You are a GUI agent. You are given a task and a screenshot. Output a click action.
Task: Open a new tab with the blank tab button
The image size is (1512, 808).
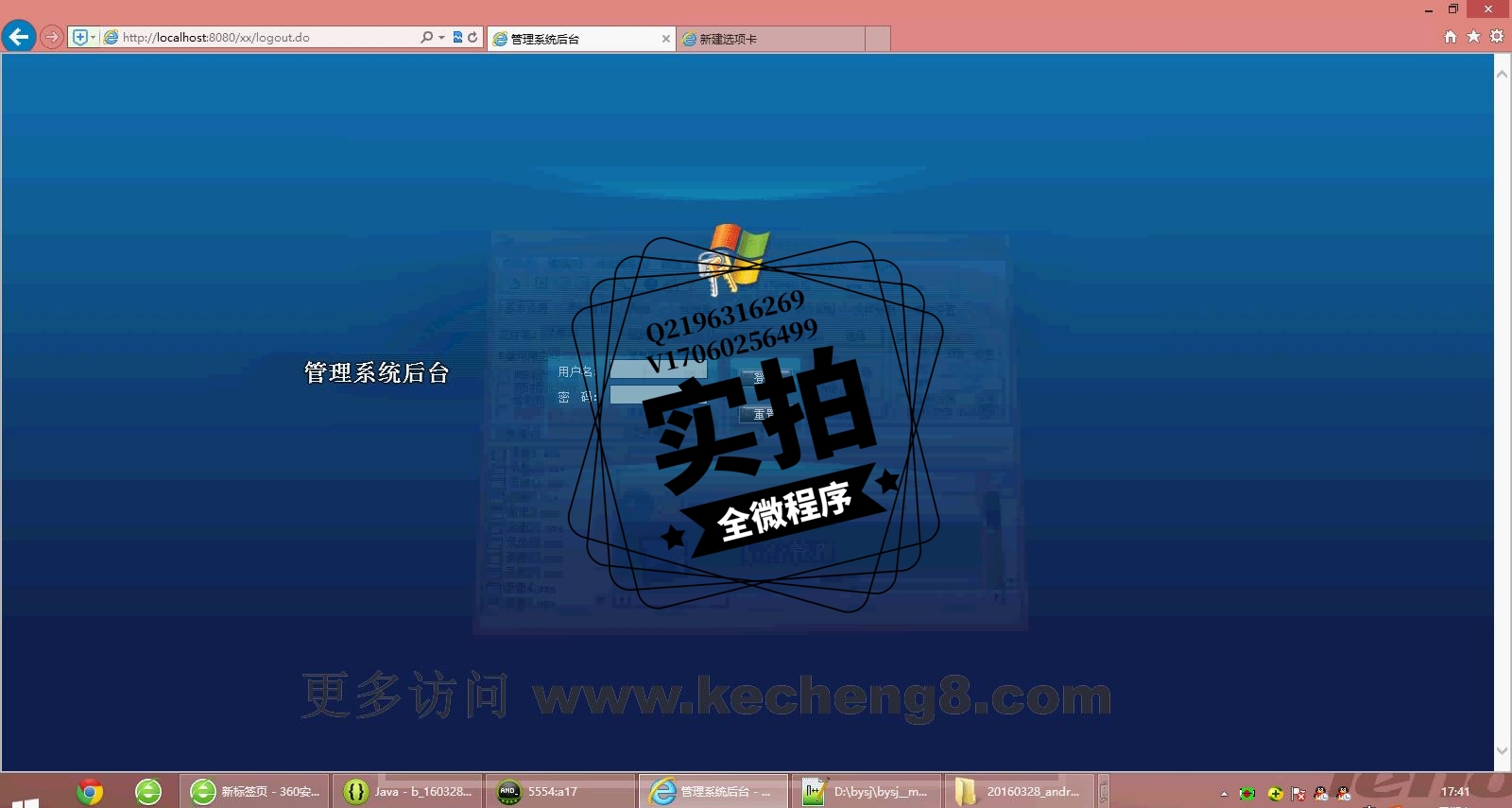878,39
